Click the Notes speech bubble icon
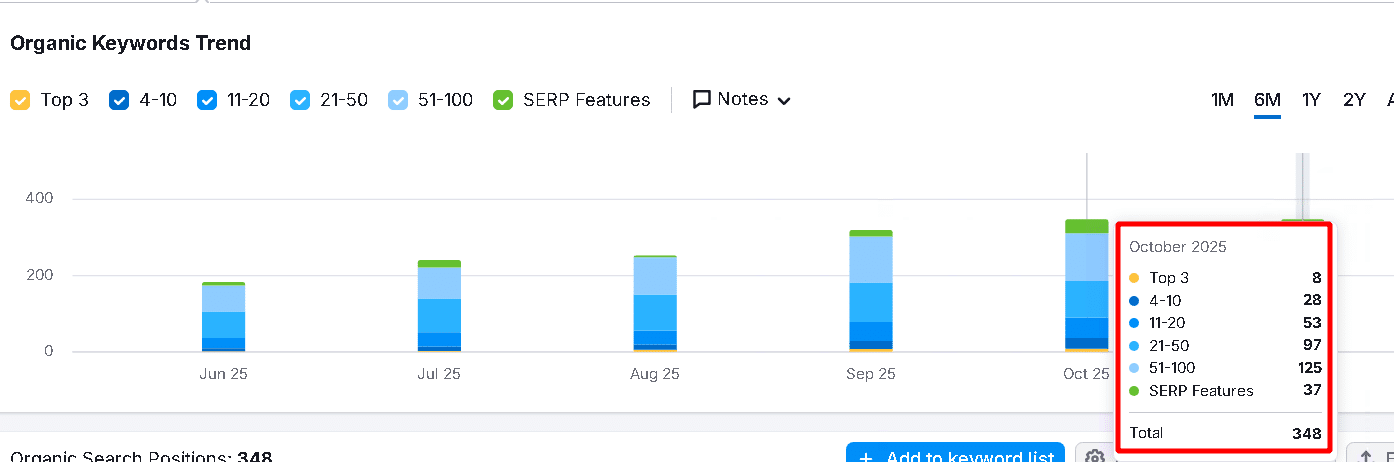Screen dimensions: 1394x462 (702, 99)
